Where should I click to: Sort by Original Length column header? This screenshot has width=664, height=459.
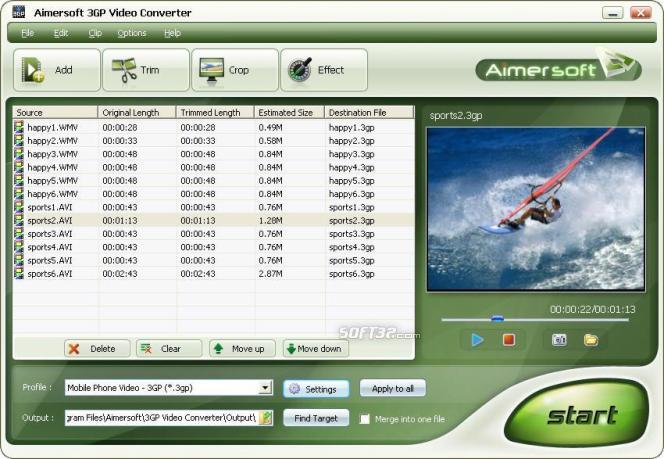click(x=137, y=112)
